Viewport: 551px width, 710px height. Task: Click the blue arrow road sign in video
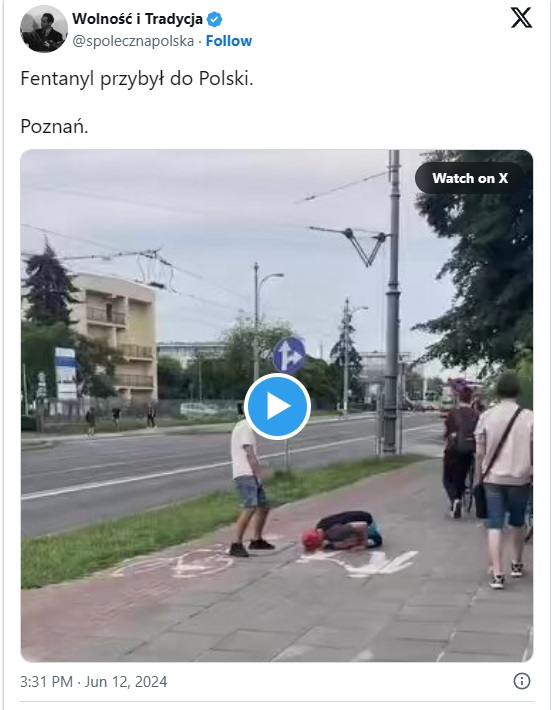tap(289, 355)
